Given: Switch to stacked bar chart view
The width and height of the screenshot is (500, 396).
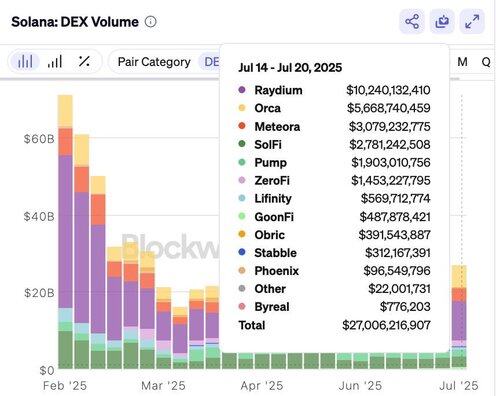Looking at the screenshot, I should (x=25, y=62).
